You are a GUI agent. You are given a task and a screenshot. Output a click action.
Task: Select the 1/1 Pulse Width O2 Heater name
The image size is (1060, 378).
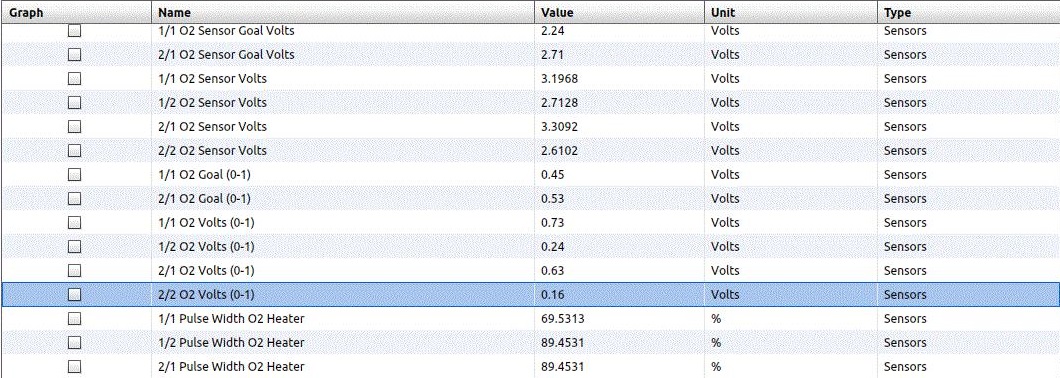coord(231,319)
